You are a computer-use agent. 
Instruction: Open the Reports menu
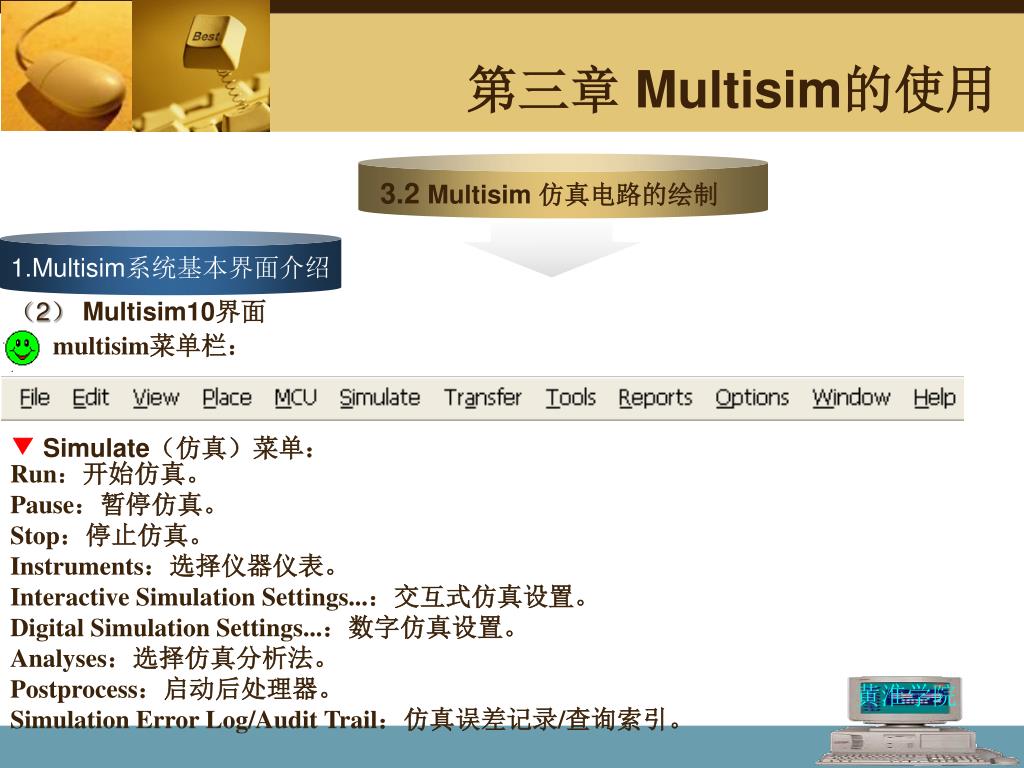click(x=655, y=397)
